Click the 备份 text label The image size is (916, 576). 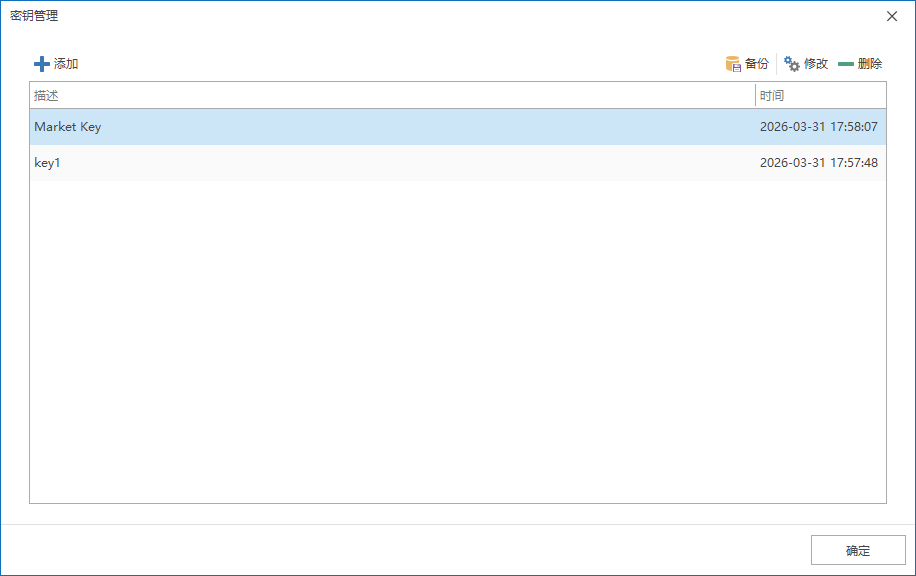coord(757,64)
